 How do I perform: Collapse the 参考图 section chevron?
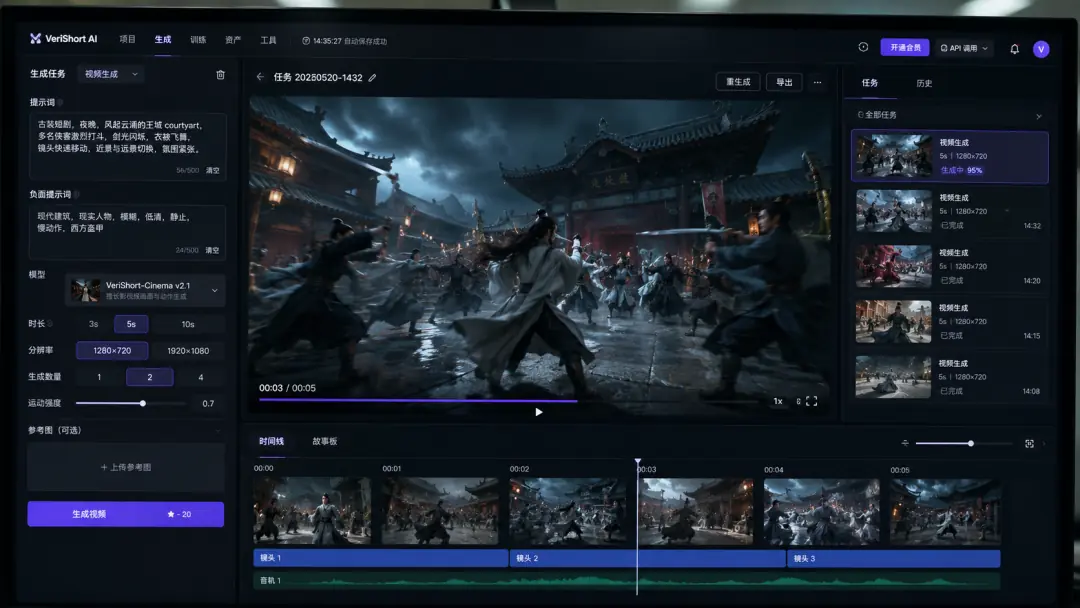(218, 430)
